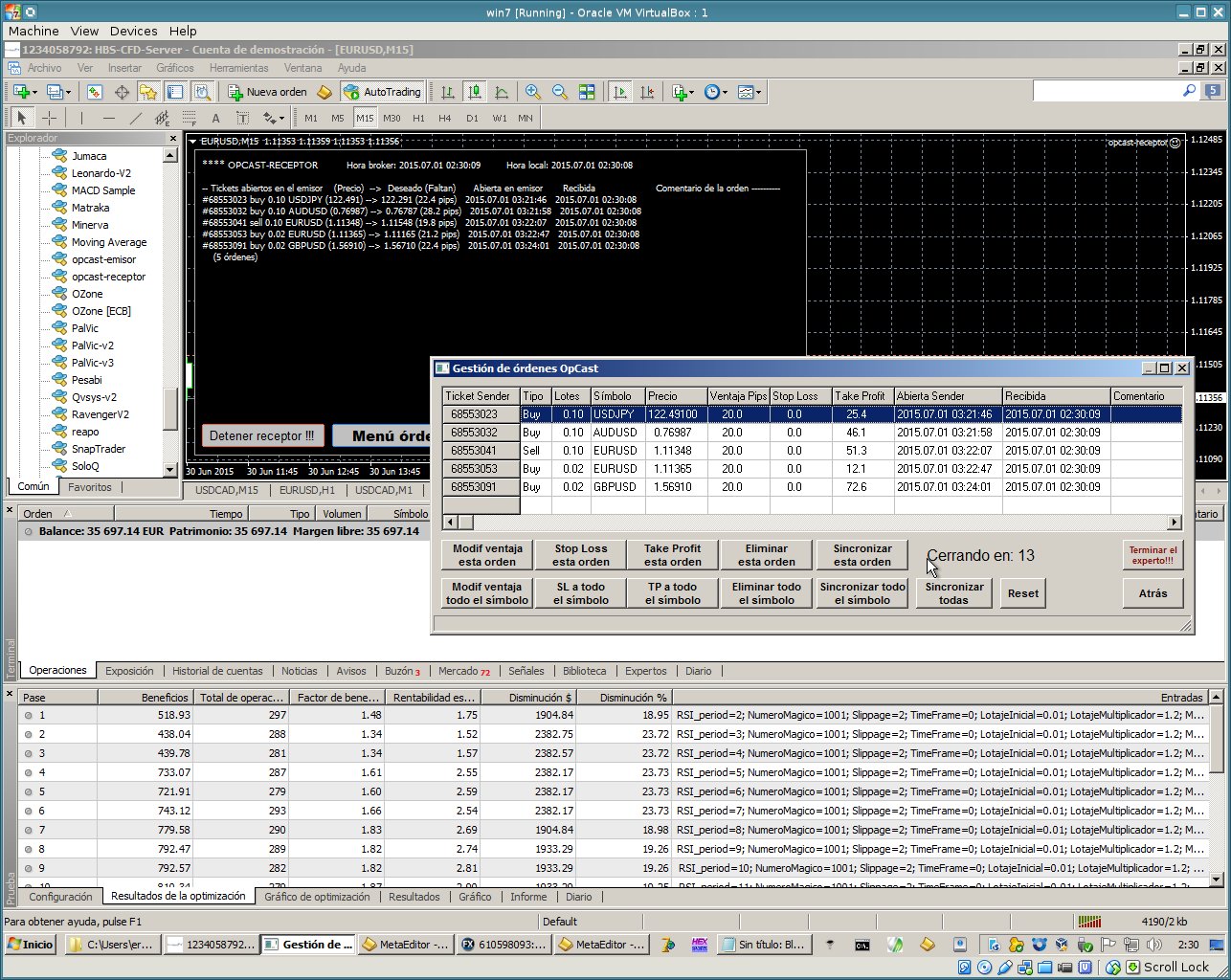The width and height of the screenshot is (1231, 980).
Task: Select the crosshair tool
Action: tap(49, 118)
